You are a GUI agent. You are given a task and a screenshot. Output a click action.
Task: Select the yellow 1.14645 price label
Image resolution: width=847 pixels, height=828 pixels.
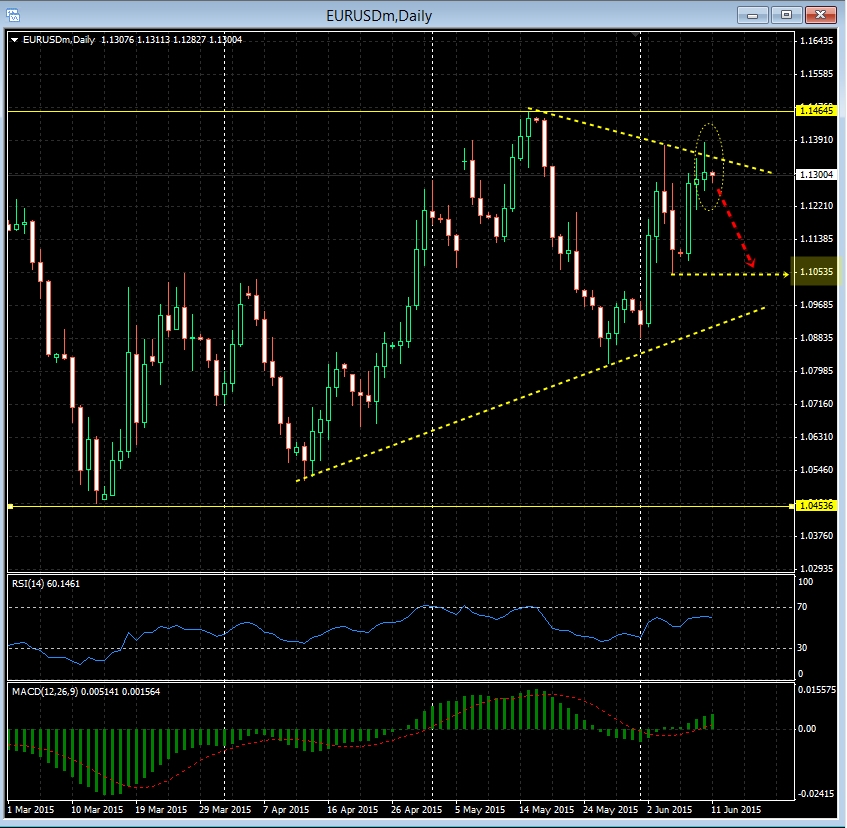pyautogui.click(x=817, y=111)
